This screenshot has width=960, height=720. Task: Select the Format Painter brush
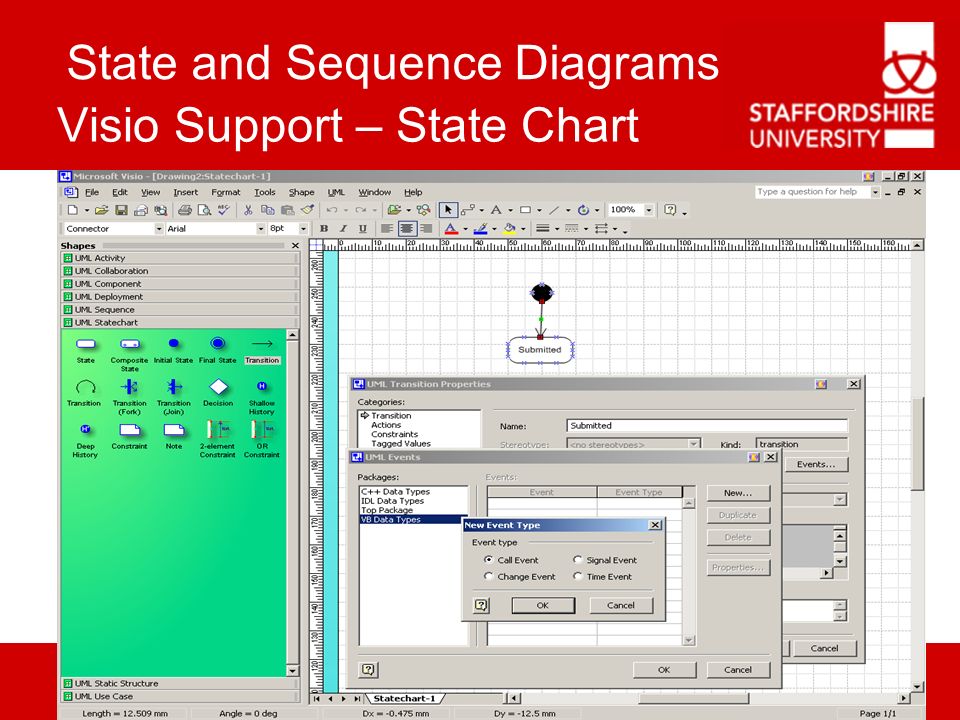307,210
